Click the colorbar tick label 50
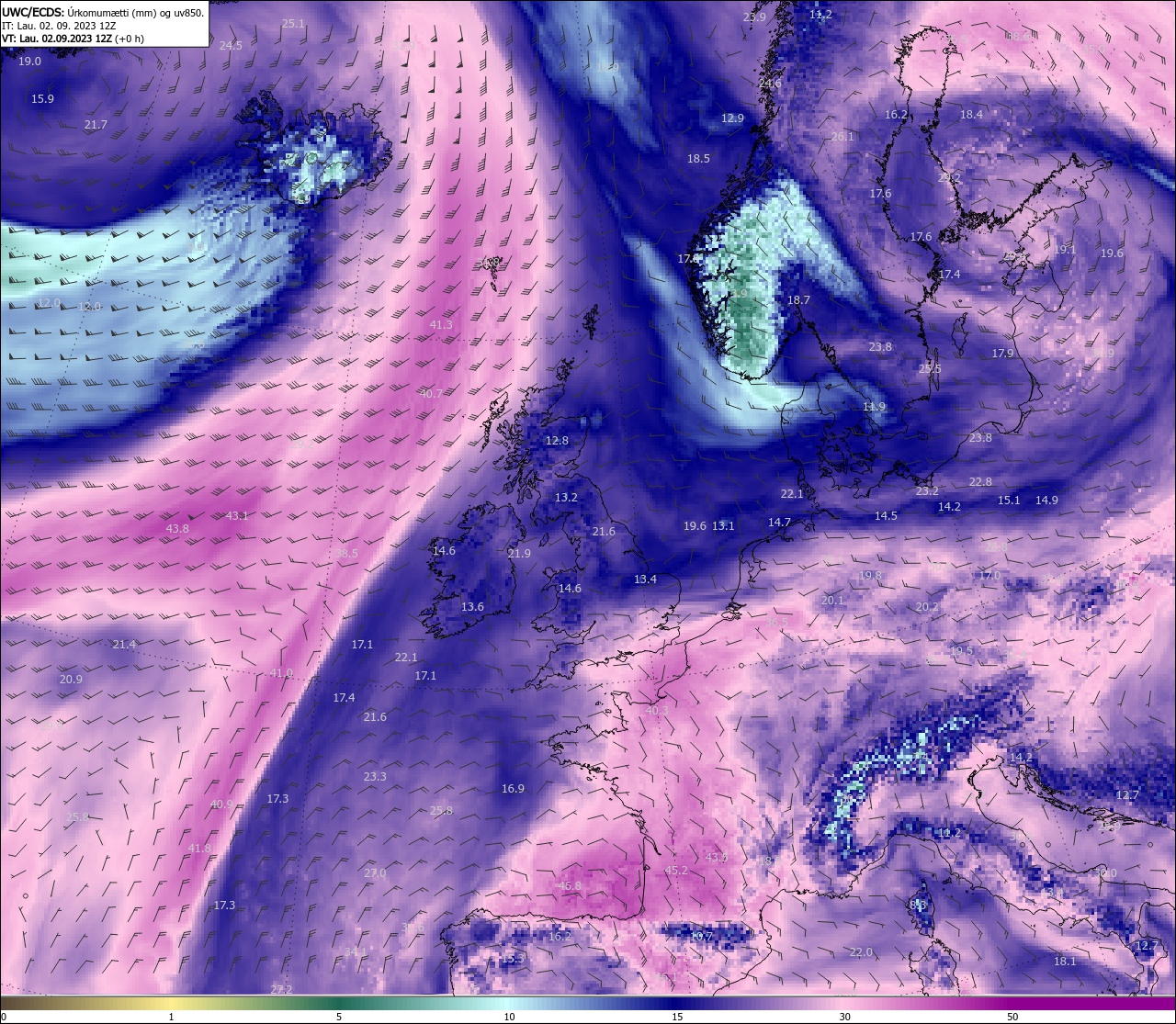This screenshot has width=1176, height=1024. (x=1012, y=1017)
